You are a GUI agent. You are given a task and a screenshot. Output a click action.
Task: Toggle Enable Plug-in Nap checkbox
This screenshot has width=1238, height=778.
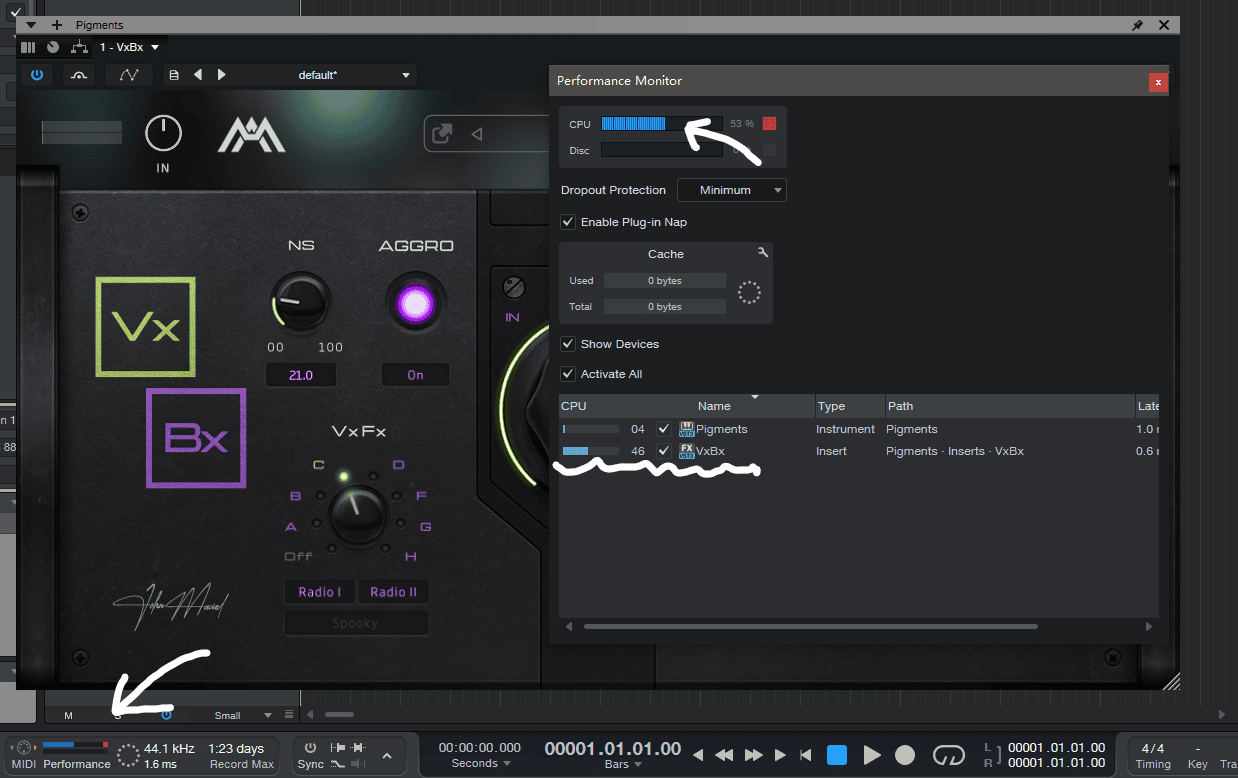point(568,222)
